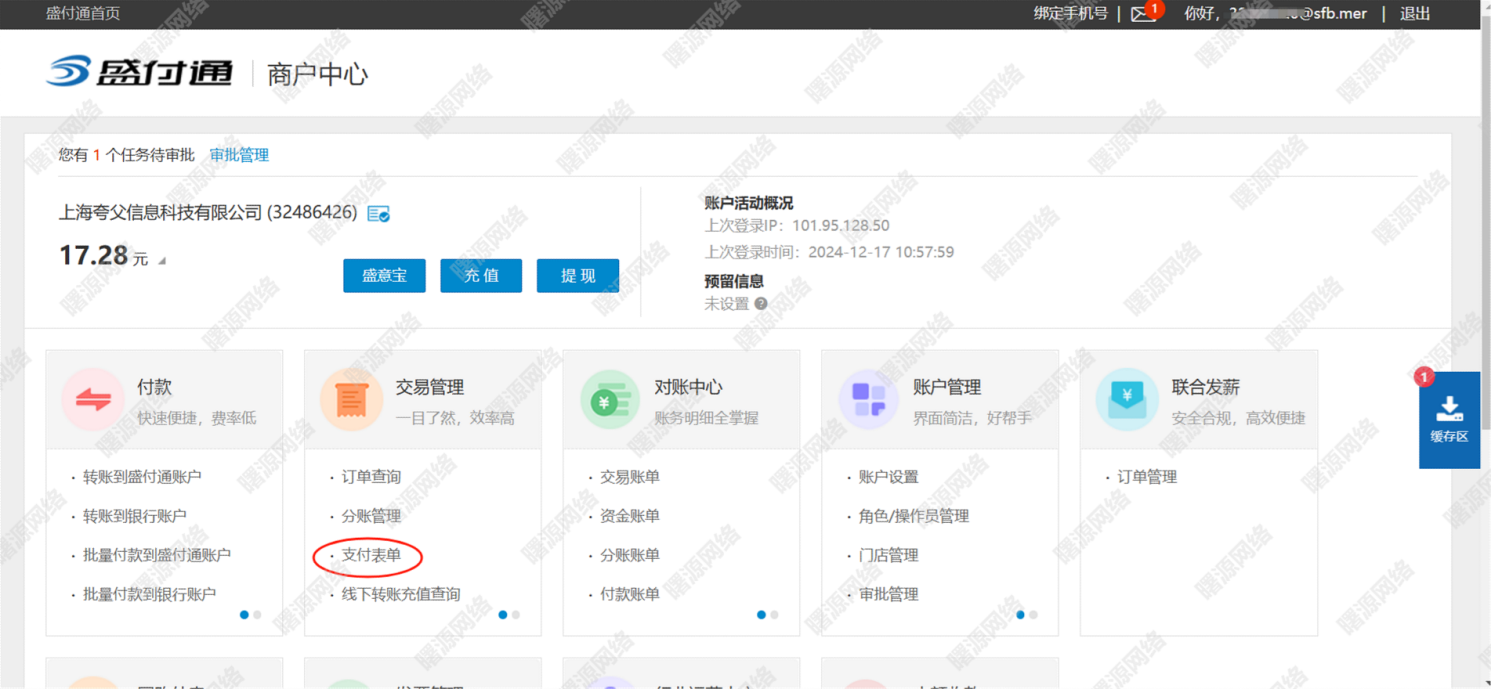Open 批量付款到银行账户

tap(150, 594)
